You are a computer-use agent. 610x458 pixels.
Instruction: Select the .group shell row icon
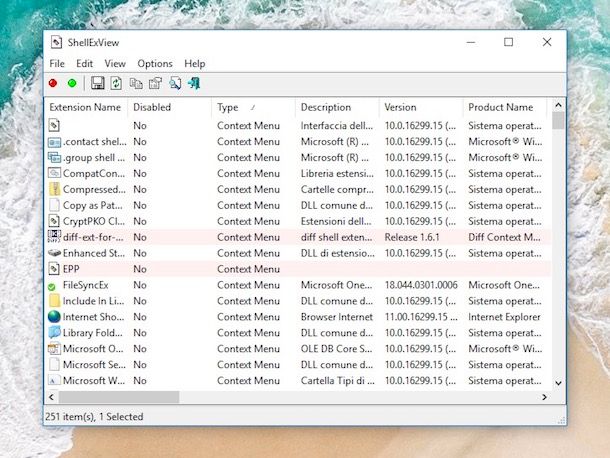(x=54, y=158)
